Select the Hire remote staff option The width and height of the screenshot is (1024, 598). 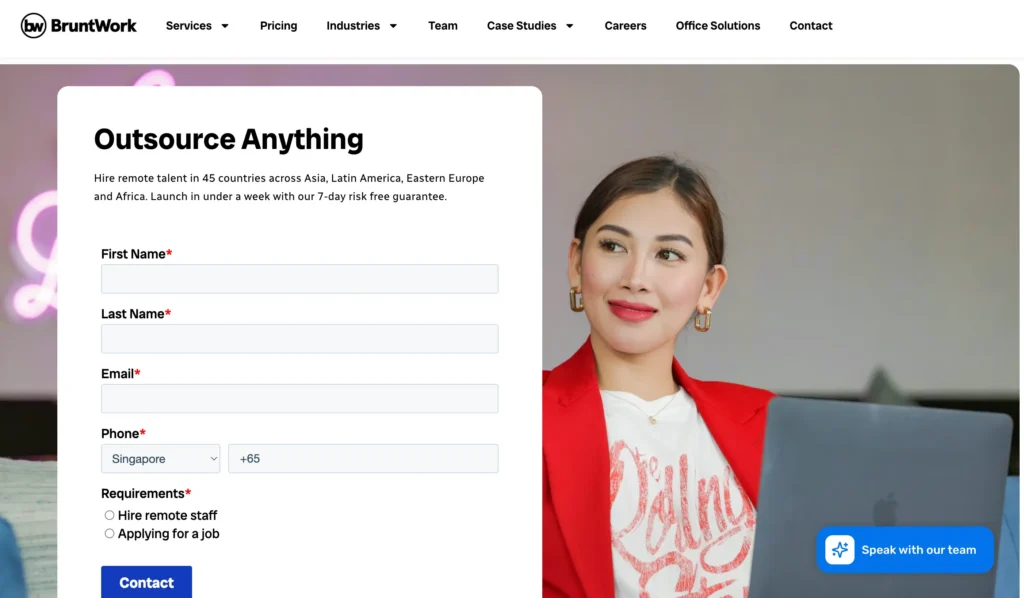coord(109,515)
